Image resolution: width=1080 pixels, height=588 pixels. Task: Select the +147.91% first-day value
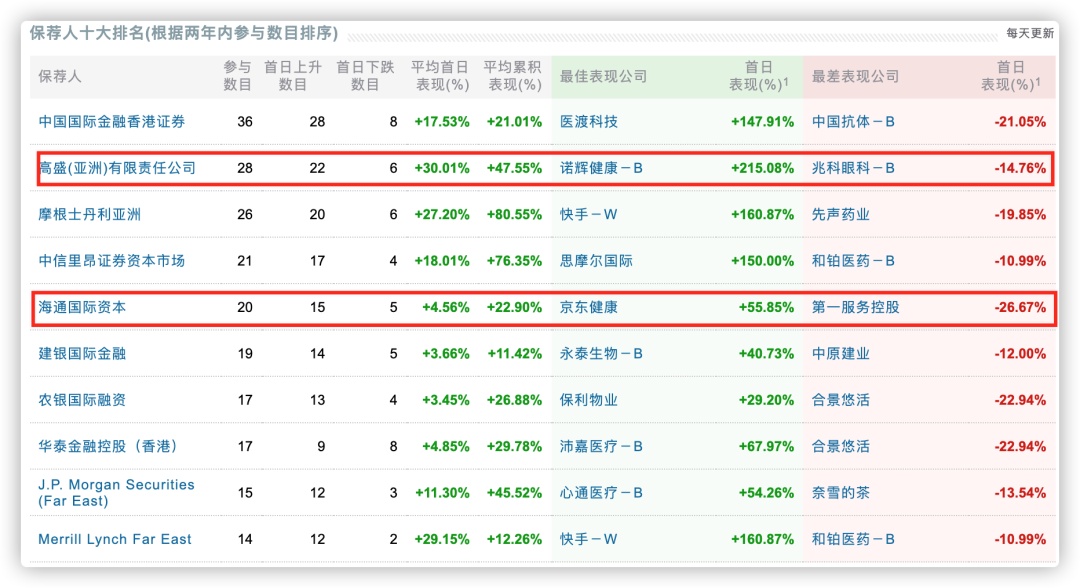(x=762, y=122)
